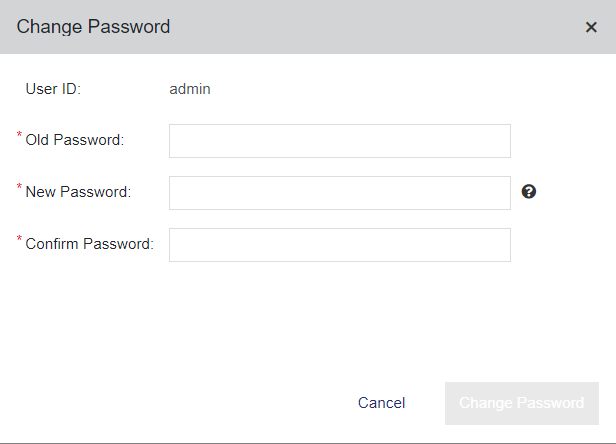616x444 pixels.
Task: Focus the Old Password input field
Action: click(340, 141)
